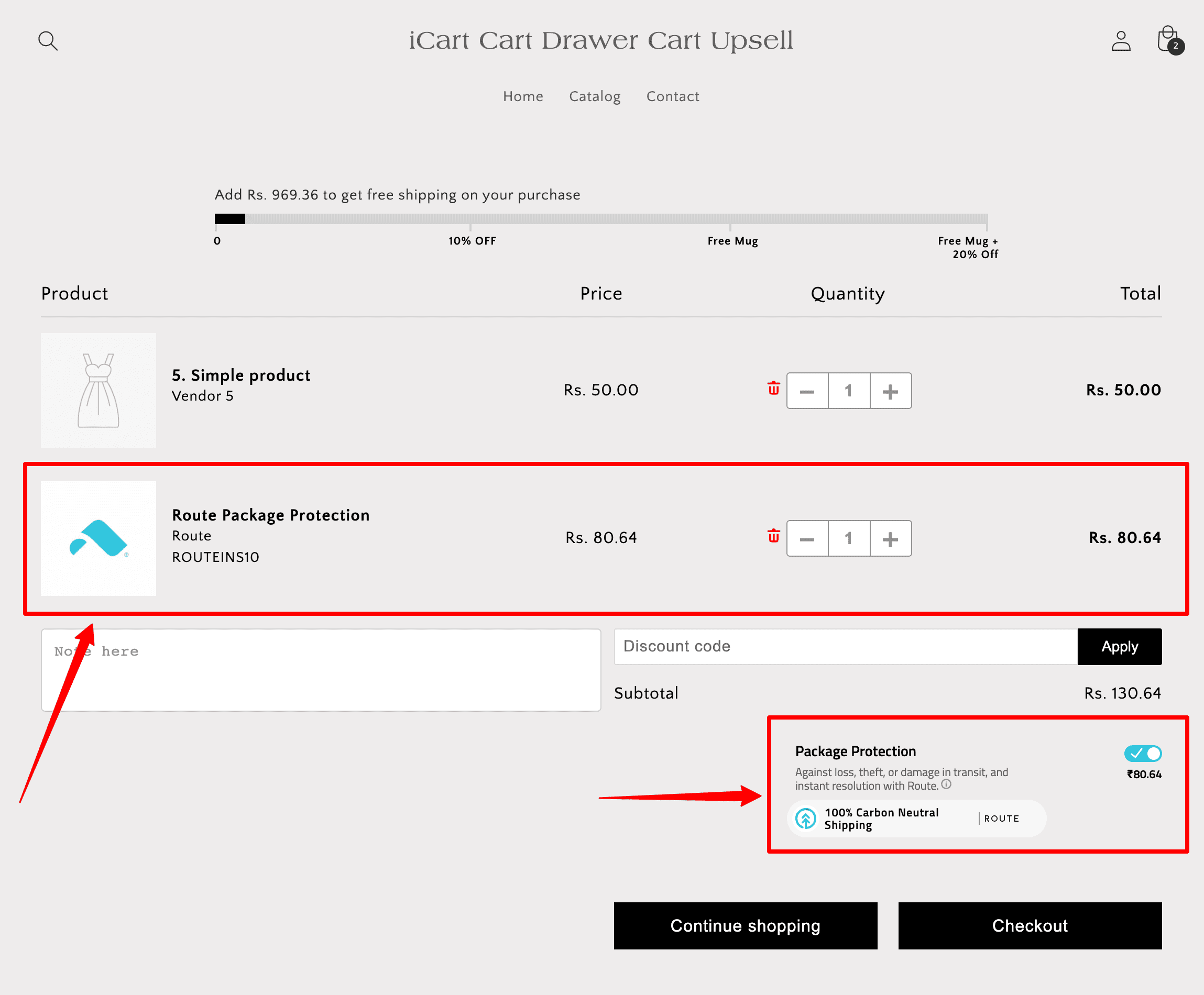
Task: Click the info icon beside Route description
Action: (x=947, y=784)
